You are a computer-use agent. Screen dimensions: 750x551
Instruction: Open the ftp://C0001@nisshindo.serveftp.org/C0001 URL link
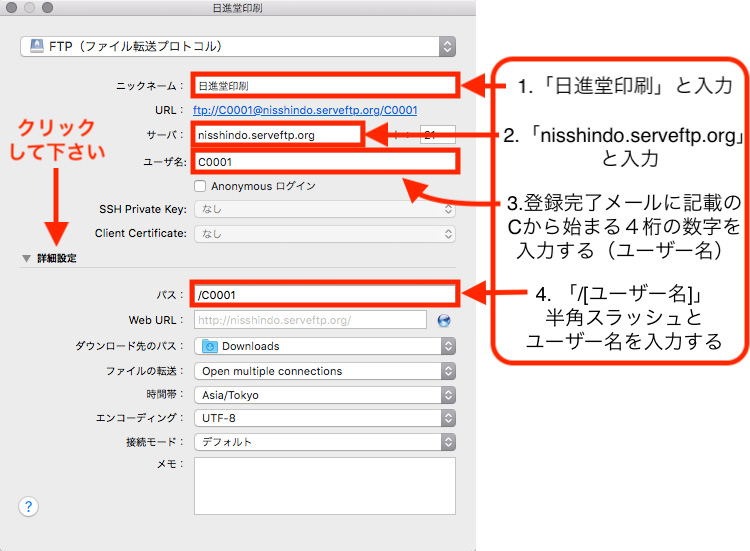point(305,110)
